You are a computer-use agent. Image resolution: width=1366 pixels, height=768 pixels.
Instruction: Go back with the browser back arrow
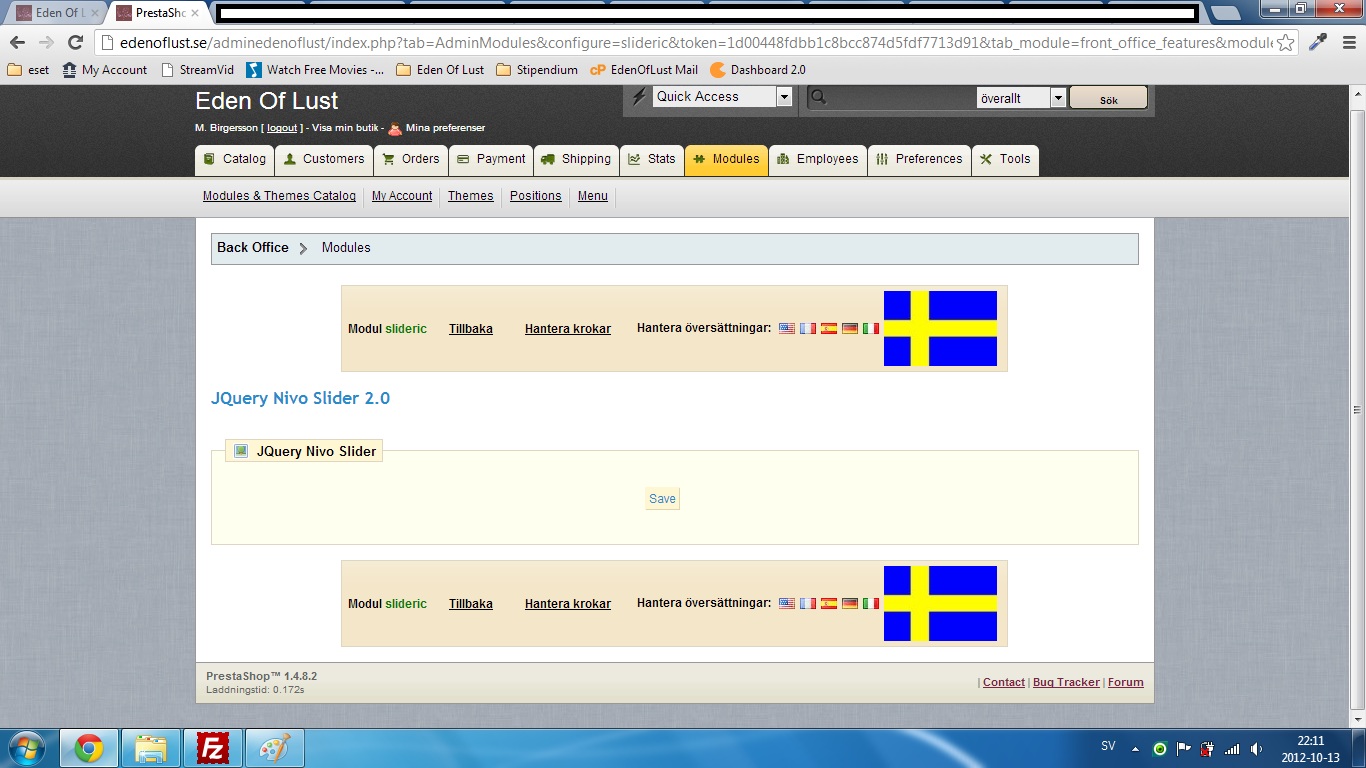point(17,42)
